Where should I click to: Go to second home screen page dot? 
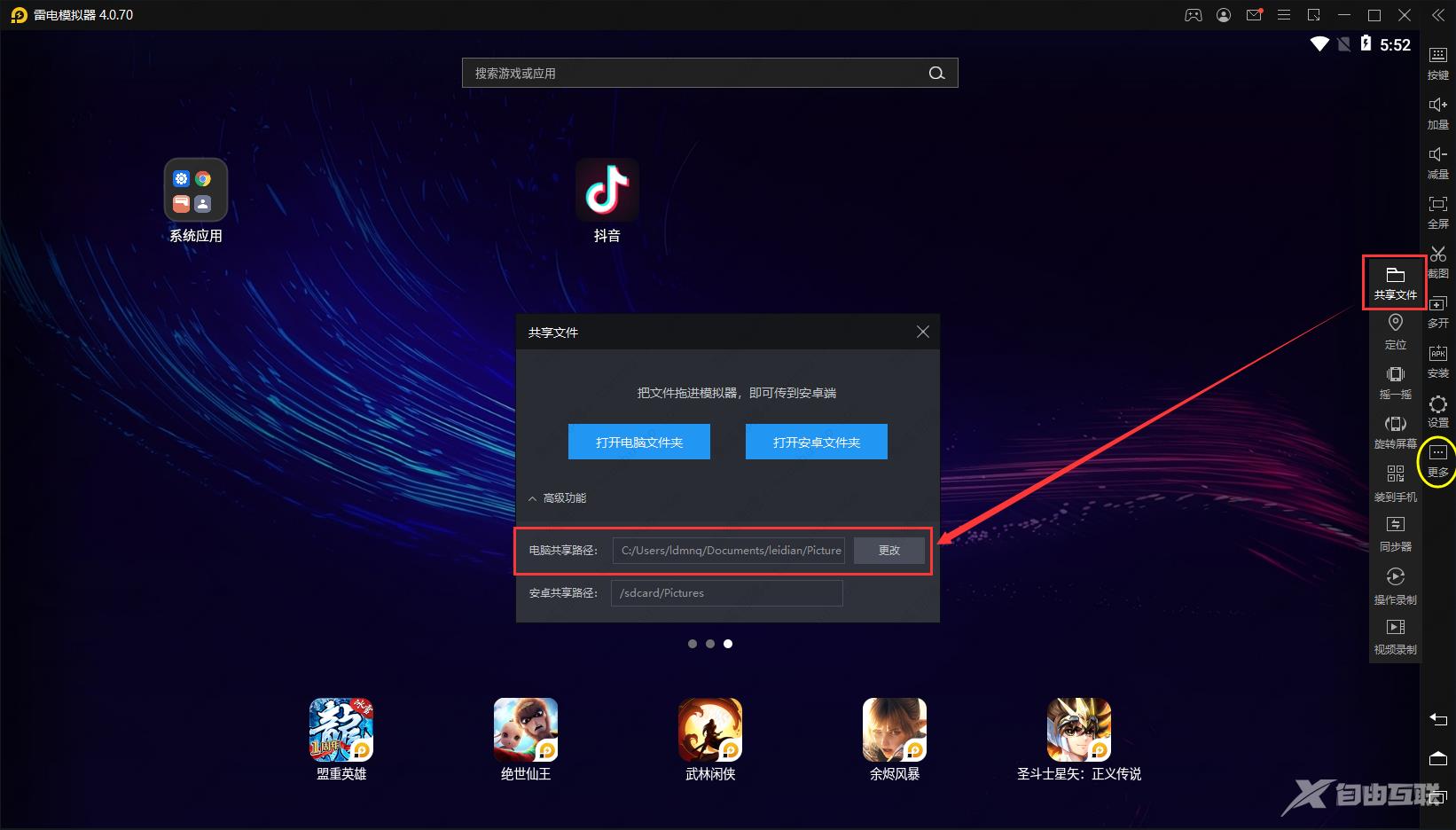tap(710, 644)
